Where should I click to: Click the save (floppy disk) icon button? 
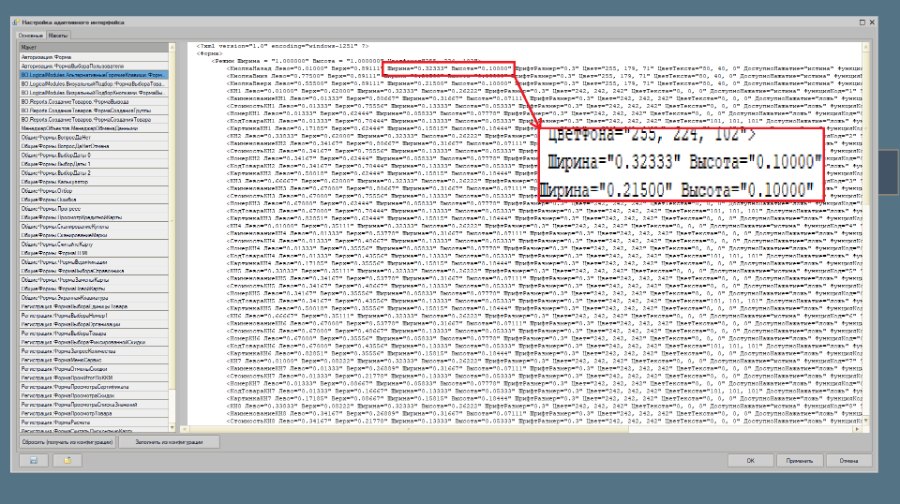coord(33,460)
